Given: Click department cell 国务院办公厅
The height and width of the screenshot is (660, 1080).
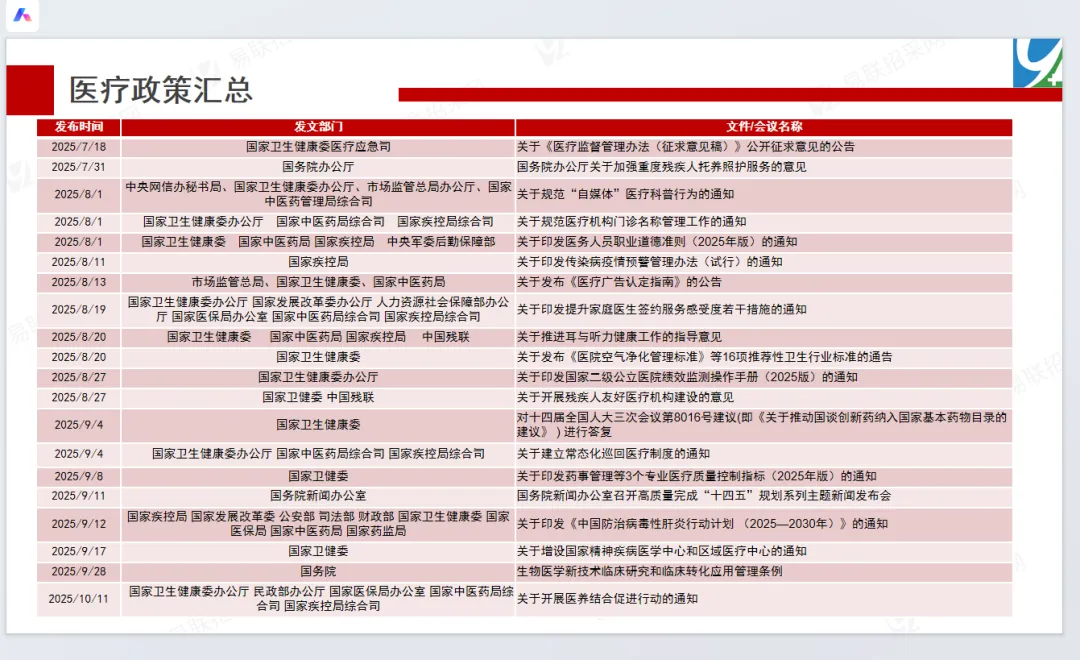Looking at the screenshot, I should [x=318, y=167].
